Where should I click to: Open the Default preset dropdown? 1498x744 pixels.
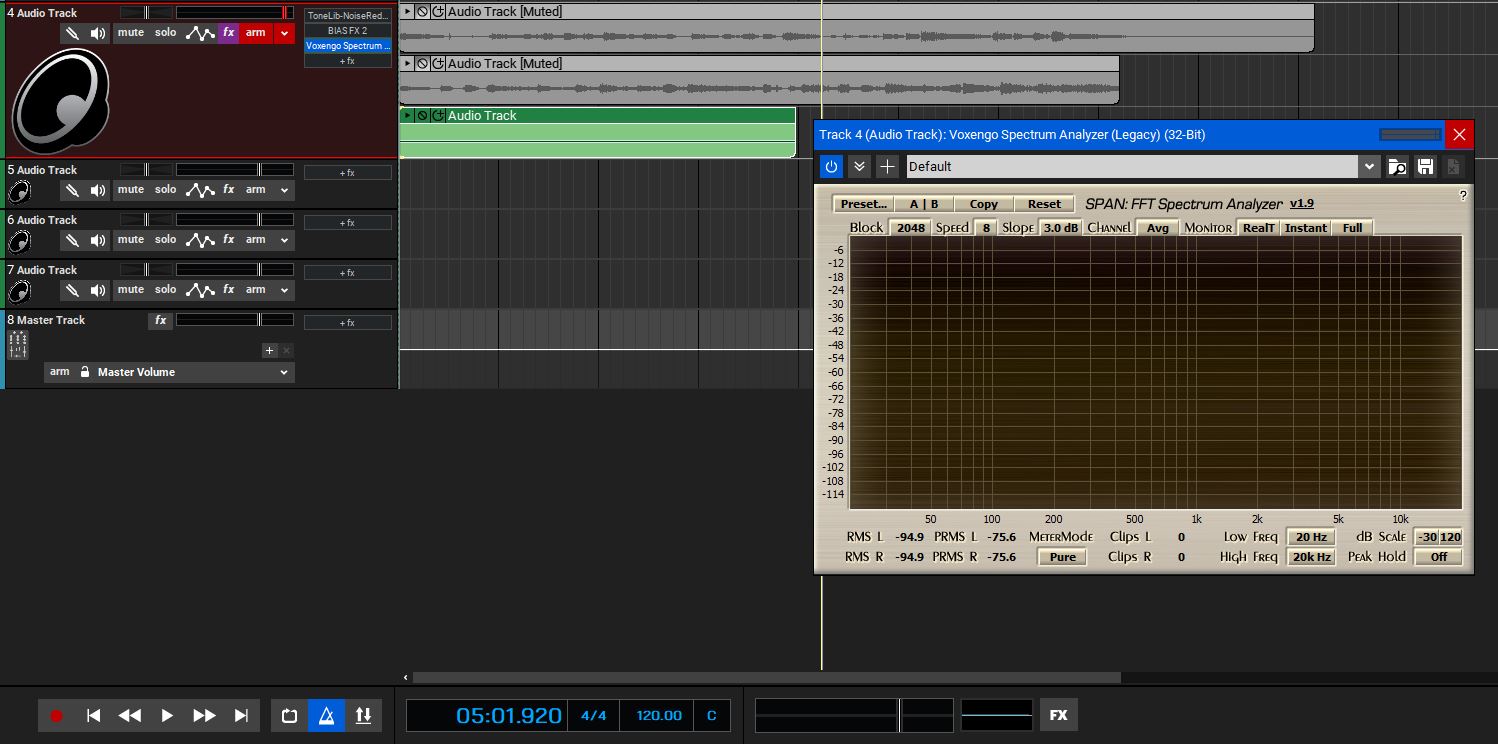coord(1368,166)
